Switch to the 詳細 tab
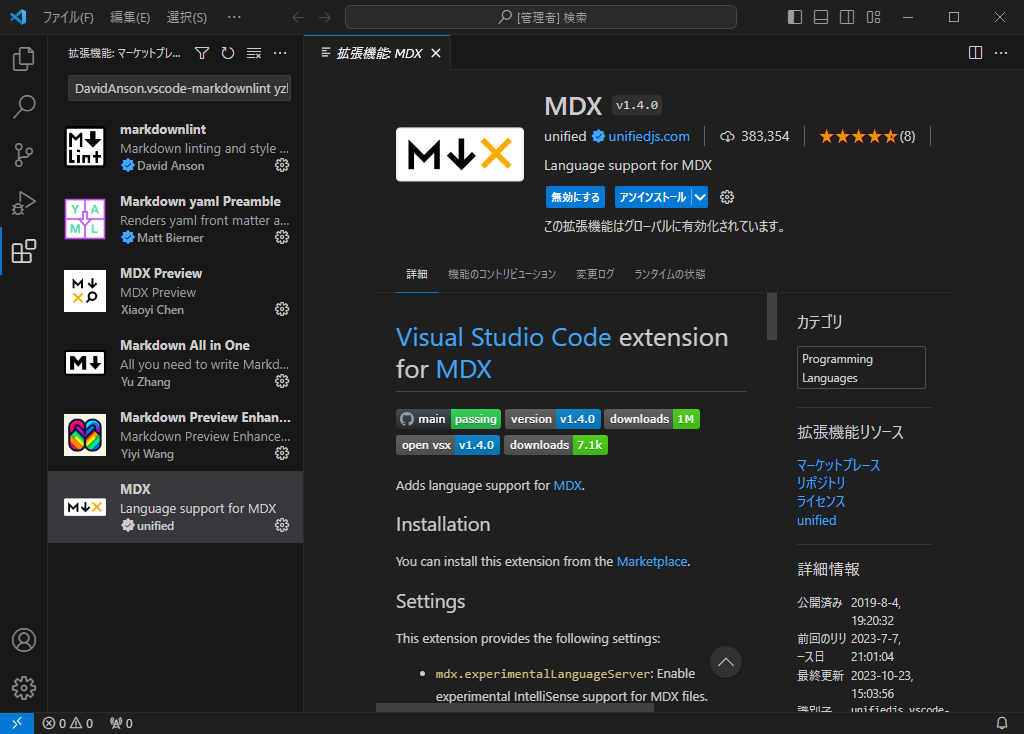 point(417,274)
